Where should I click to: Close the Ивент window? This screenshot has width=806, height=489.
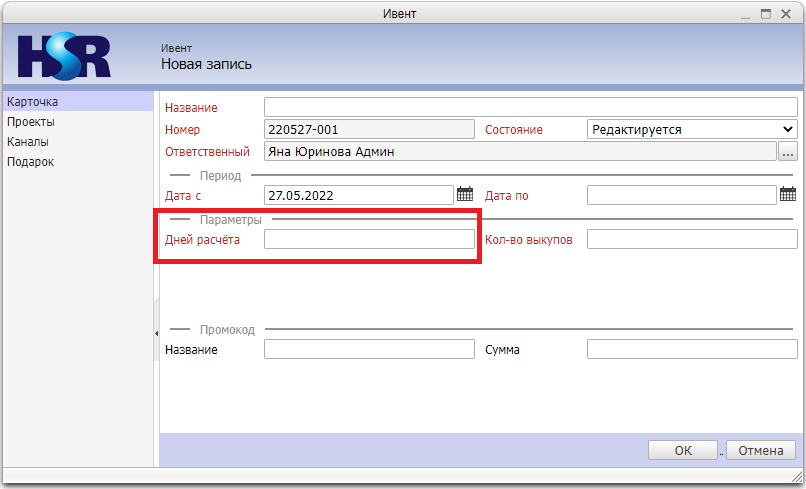pyautogui.click(x=786, y=14)
